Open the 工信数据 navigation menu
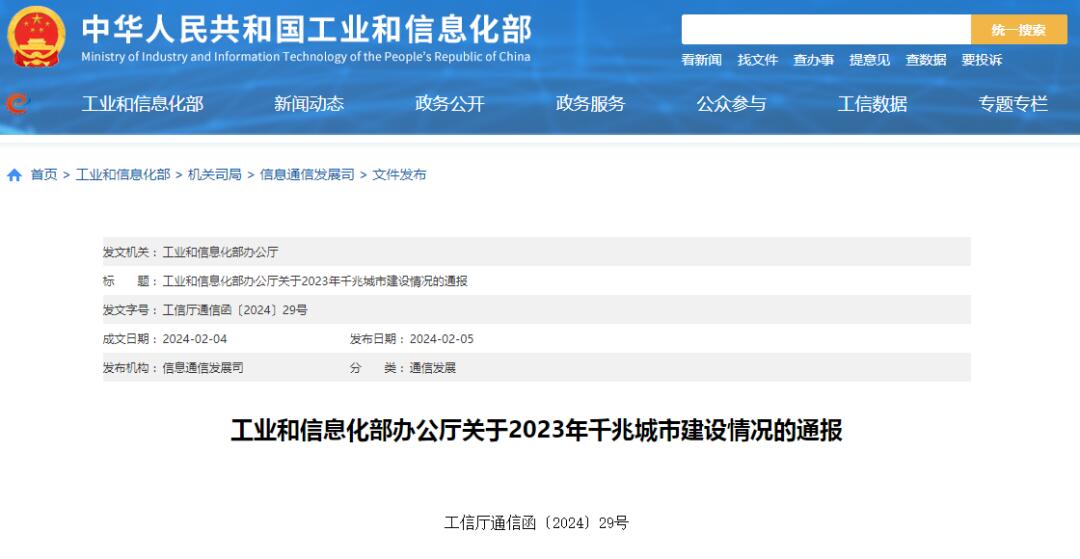The width and height of the screenshot is (1080, 559). [x=872, y=104]
